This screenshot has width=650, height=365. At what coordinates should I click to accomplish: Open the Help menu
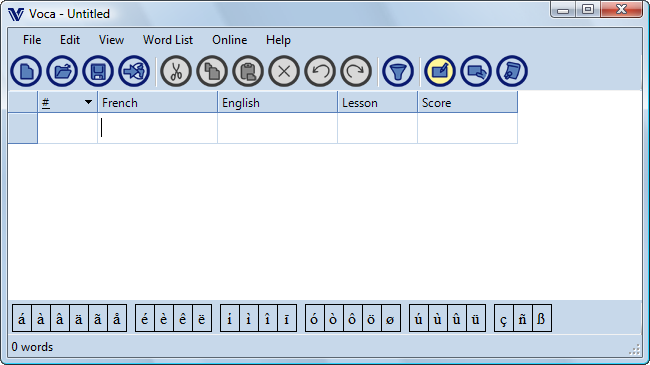click(278, 40)
